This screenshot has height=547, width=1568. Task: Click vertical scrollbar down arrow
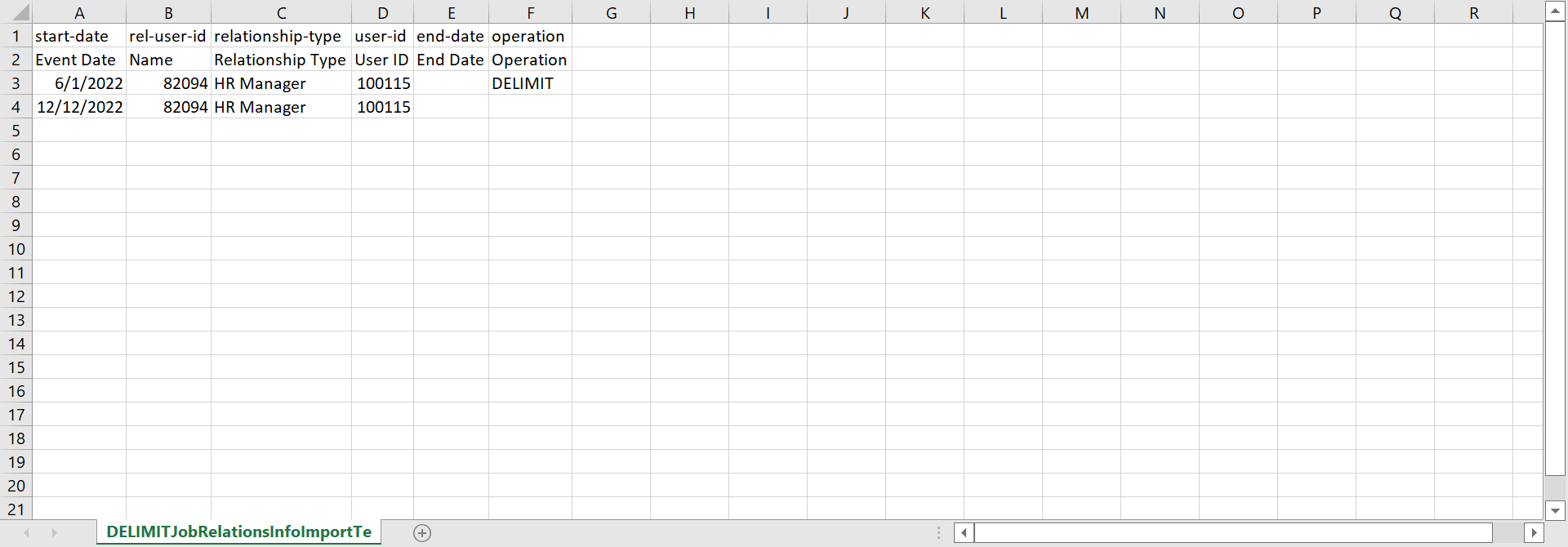(x=1555, y=510)
